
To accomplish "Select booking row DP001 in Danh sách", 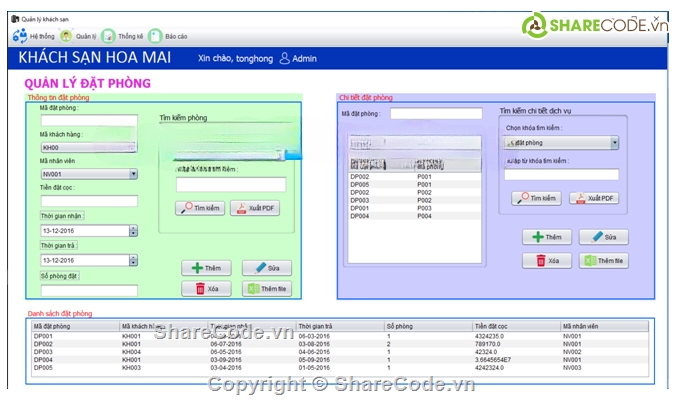I will pyautogui.click(x=340, y=336).
